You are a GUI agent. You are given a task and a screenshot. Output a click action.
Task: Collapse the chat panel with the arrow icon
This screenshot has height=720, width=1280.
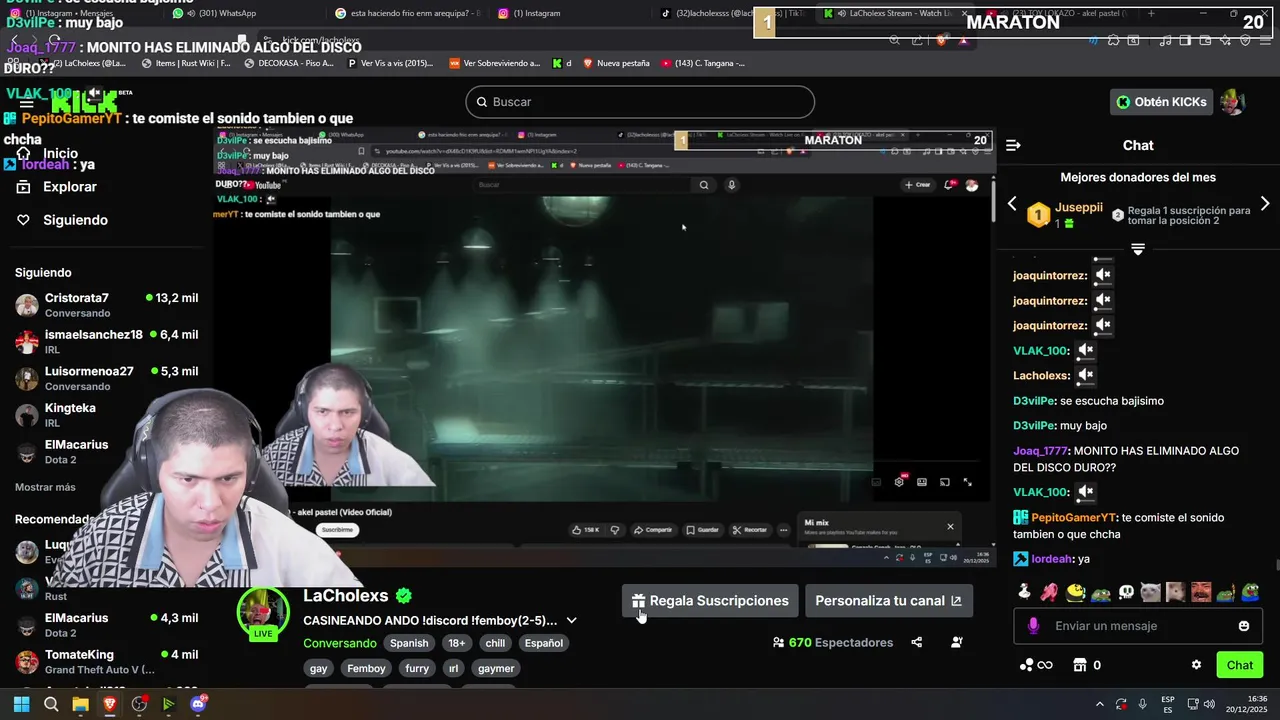tap(1013, 145)
